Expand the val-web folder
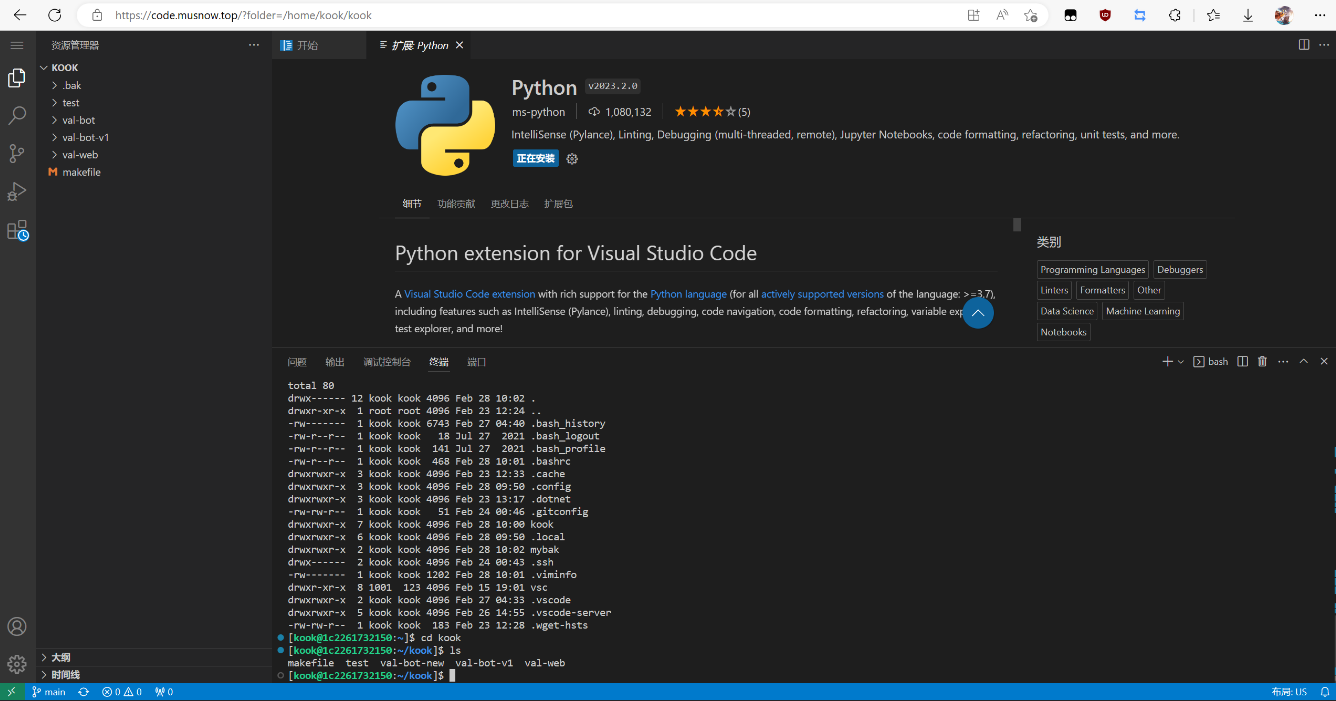1336x701 pixels. click(154, 155)
